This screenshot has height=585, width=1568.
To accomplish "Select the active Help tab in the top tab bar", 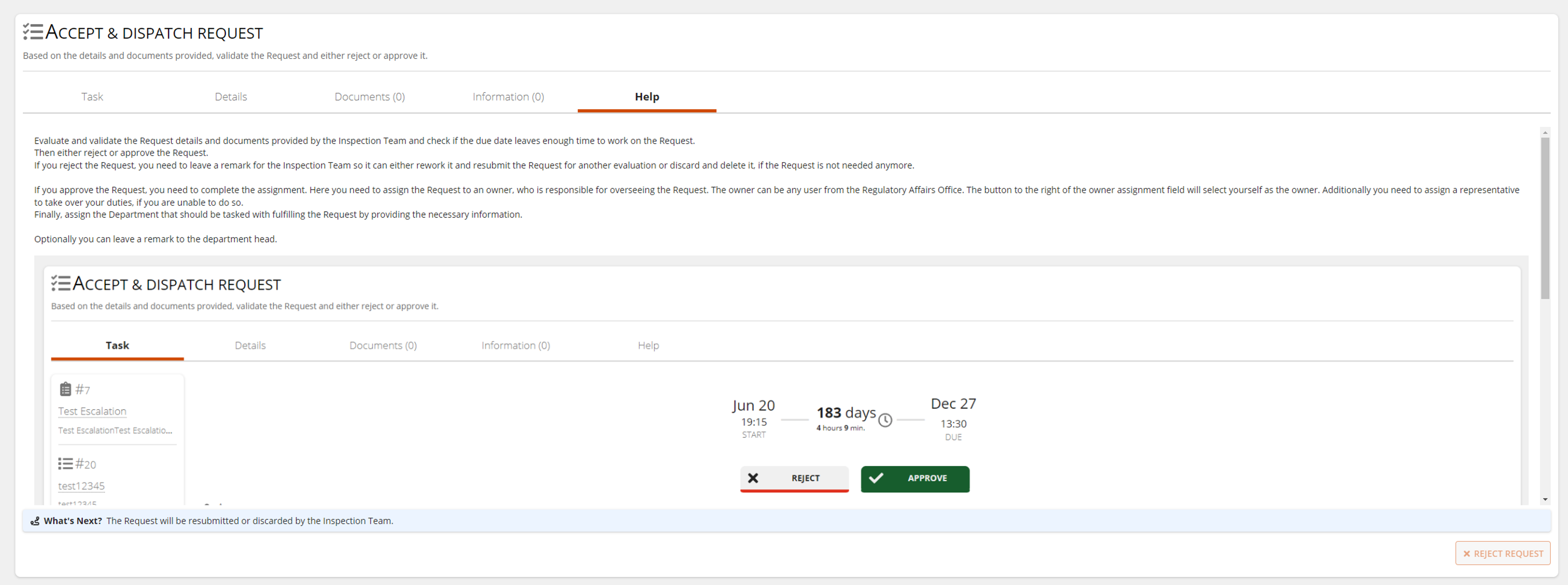I will (646, 97).
